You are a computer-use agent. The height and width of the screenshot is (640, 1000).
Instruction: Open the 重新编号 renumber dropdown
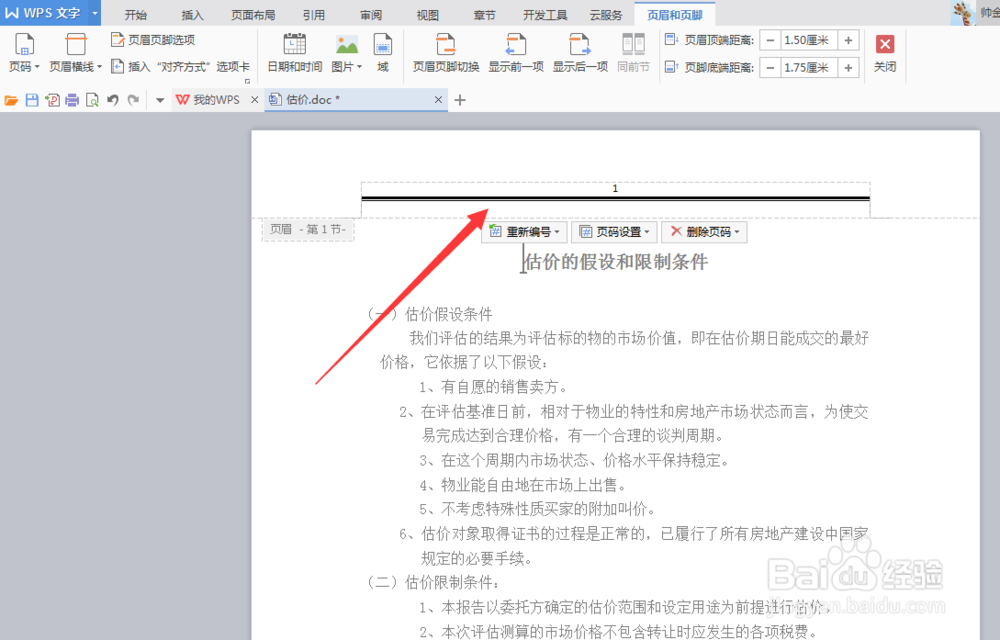(x=524, y=232)
